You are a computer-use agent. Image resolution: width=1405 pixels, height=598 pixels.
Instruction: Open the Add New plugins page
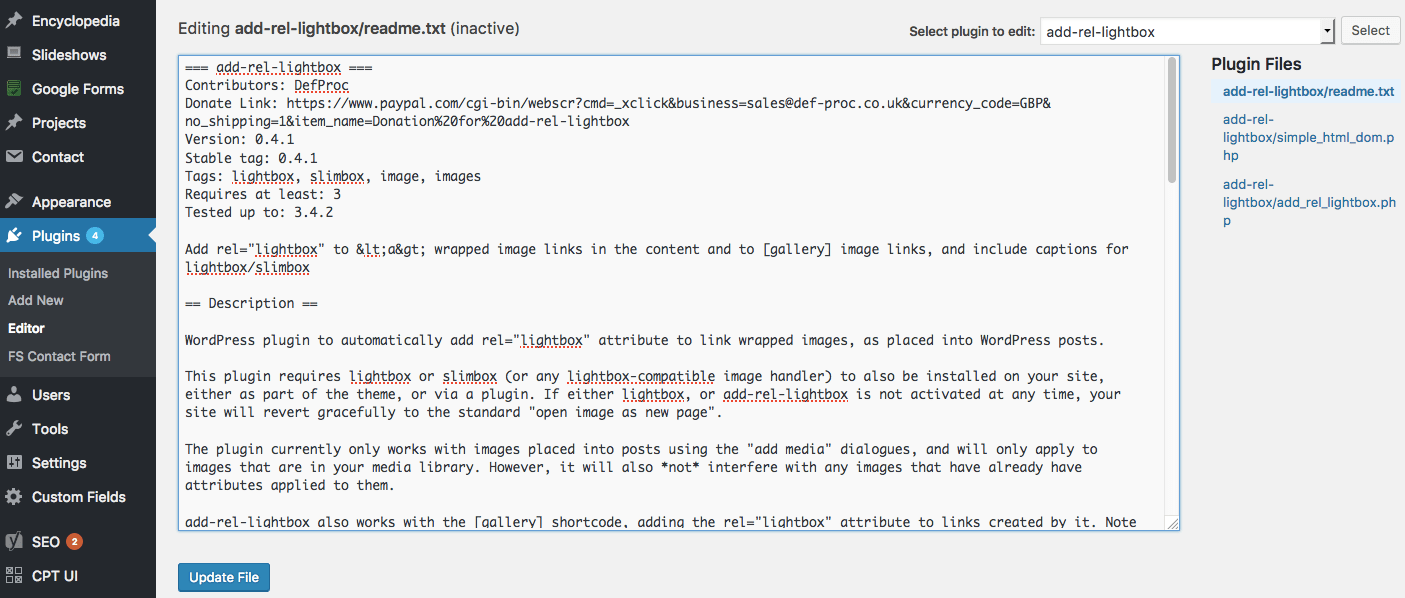(35, 300)
